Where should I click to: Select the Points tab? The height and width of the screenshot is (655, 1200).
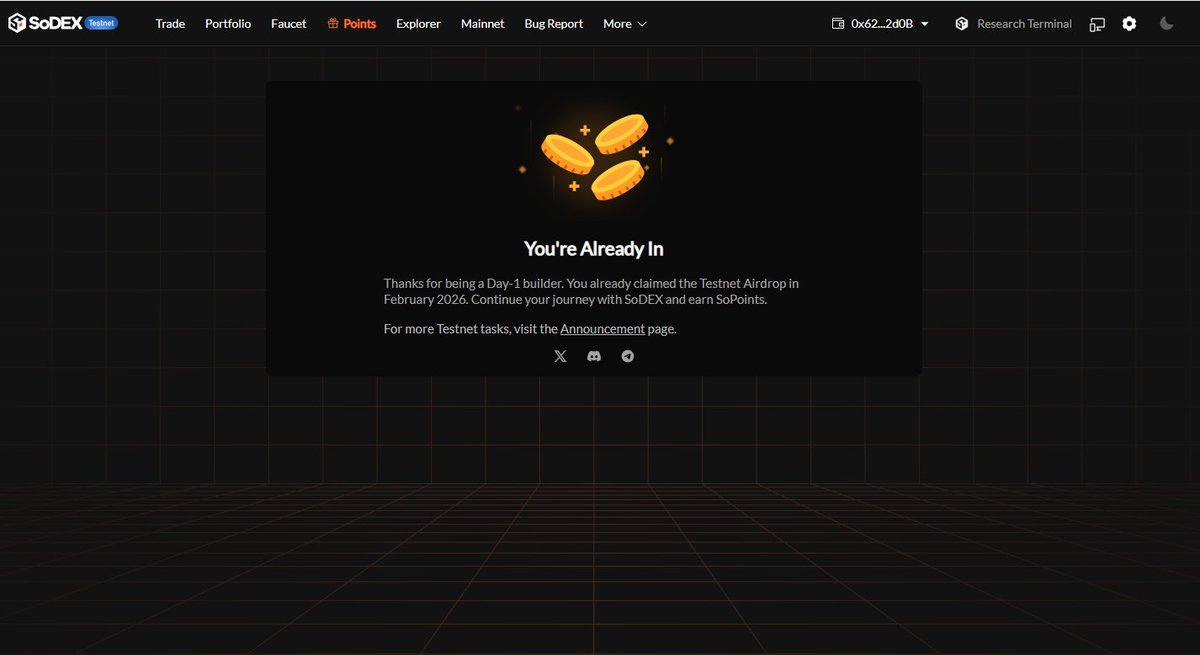pyautogui.click(x=352, y=23)
